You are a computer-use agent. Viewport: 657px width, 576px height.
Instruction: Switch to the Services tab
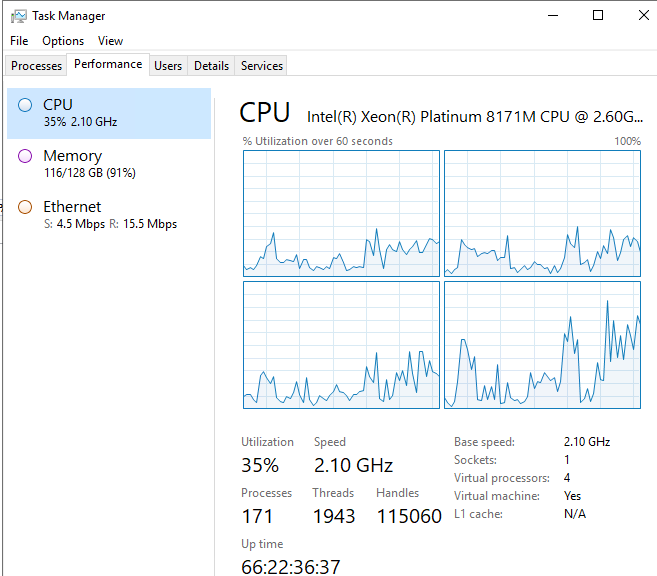[262, 66]
